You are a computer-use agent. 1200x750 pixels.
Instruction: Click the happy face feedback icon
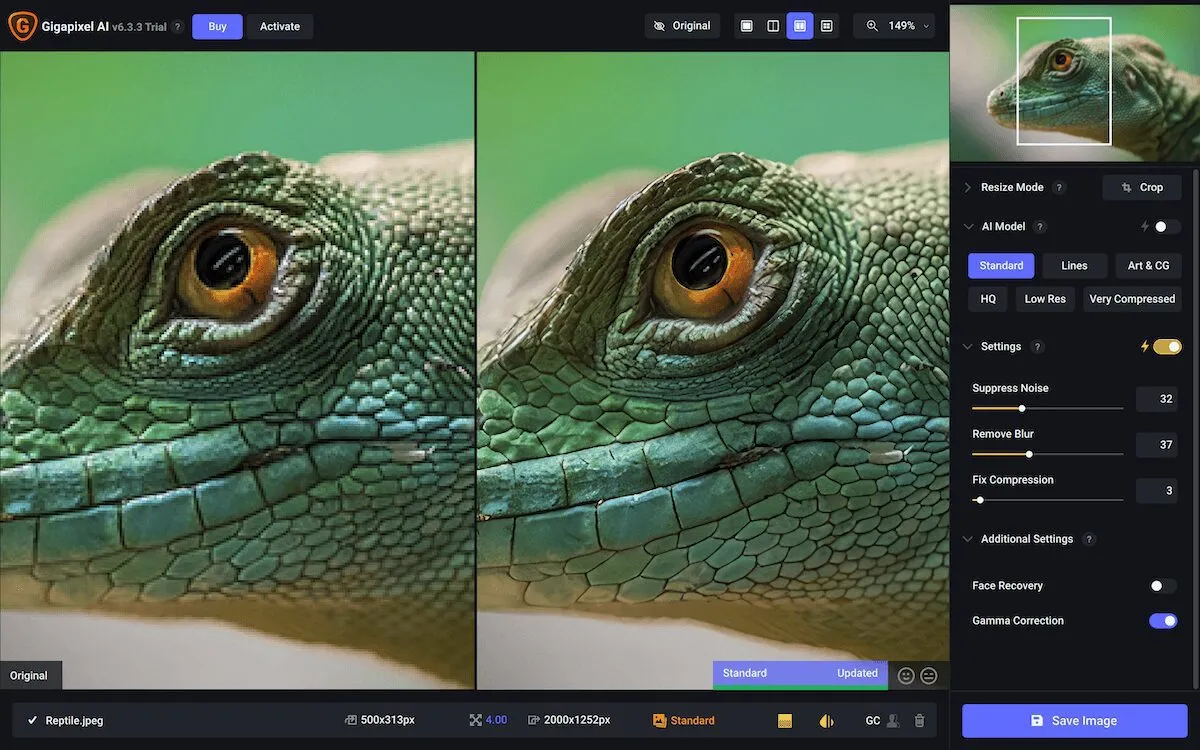[906, 675]
